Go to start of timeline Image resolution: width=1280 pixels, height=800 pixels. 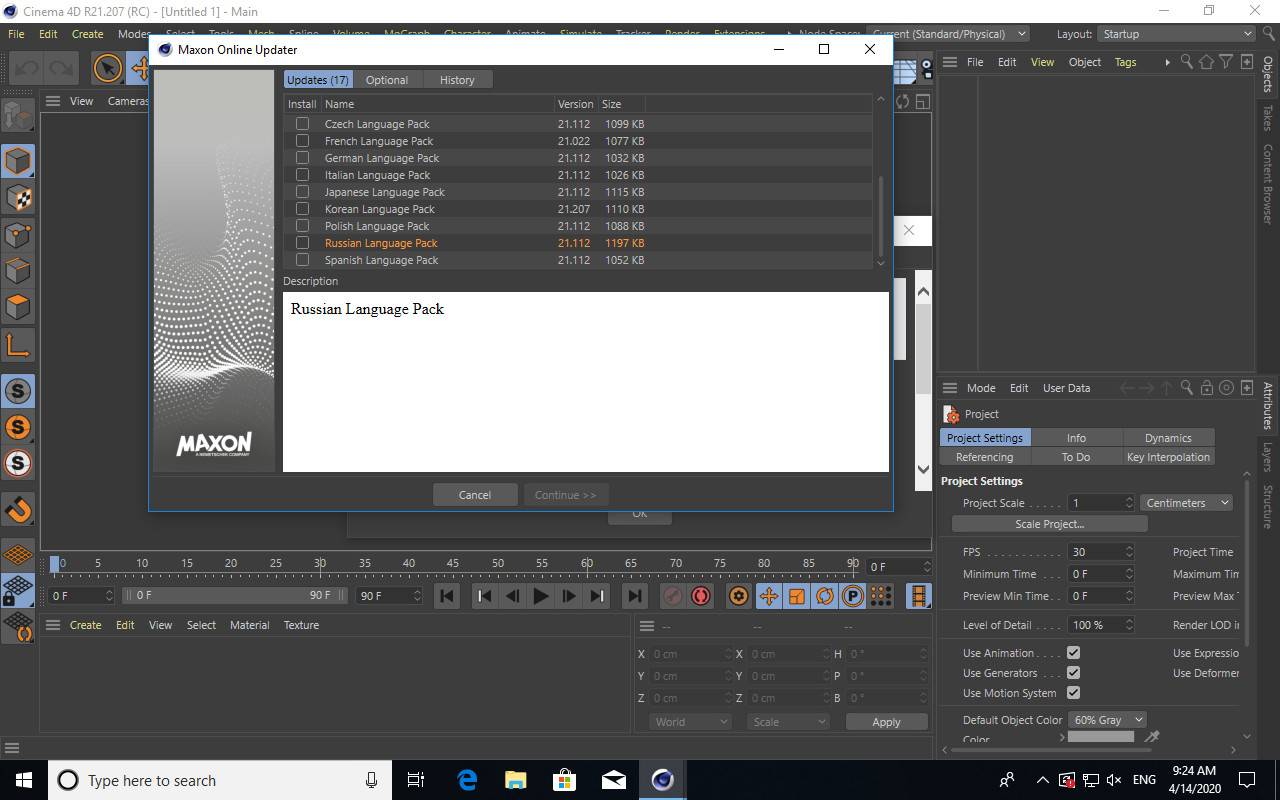[447, 596]
